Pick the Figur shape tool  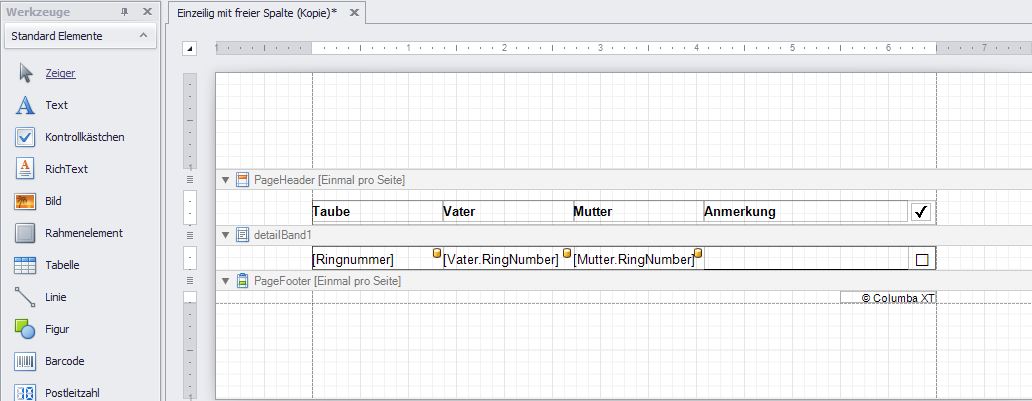click(x=26, y=329)
